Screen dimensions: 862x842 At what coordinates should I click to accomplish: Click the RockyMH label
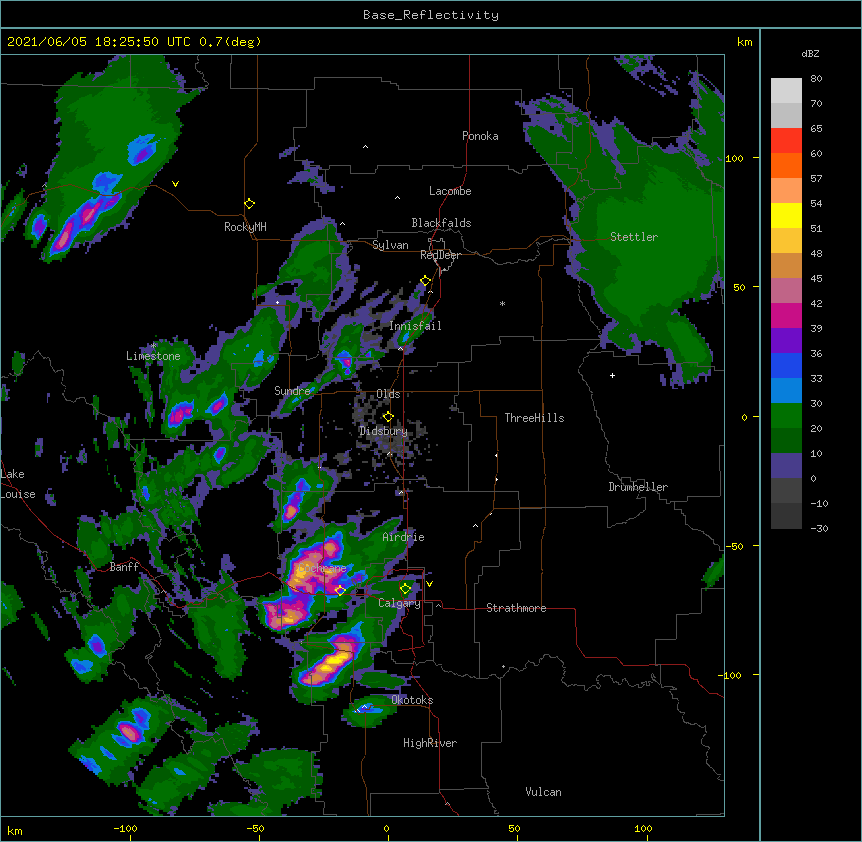pos(245,227)
